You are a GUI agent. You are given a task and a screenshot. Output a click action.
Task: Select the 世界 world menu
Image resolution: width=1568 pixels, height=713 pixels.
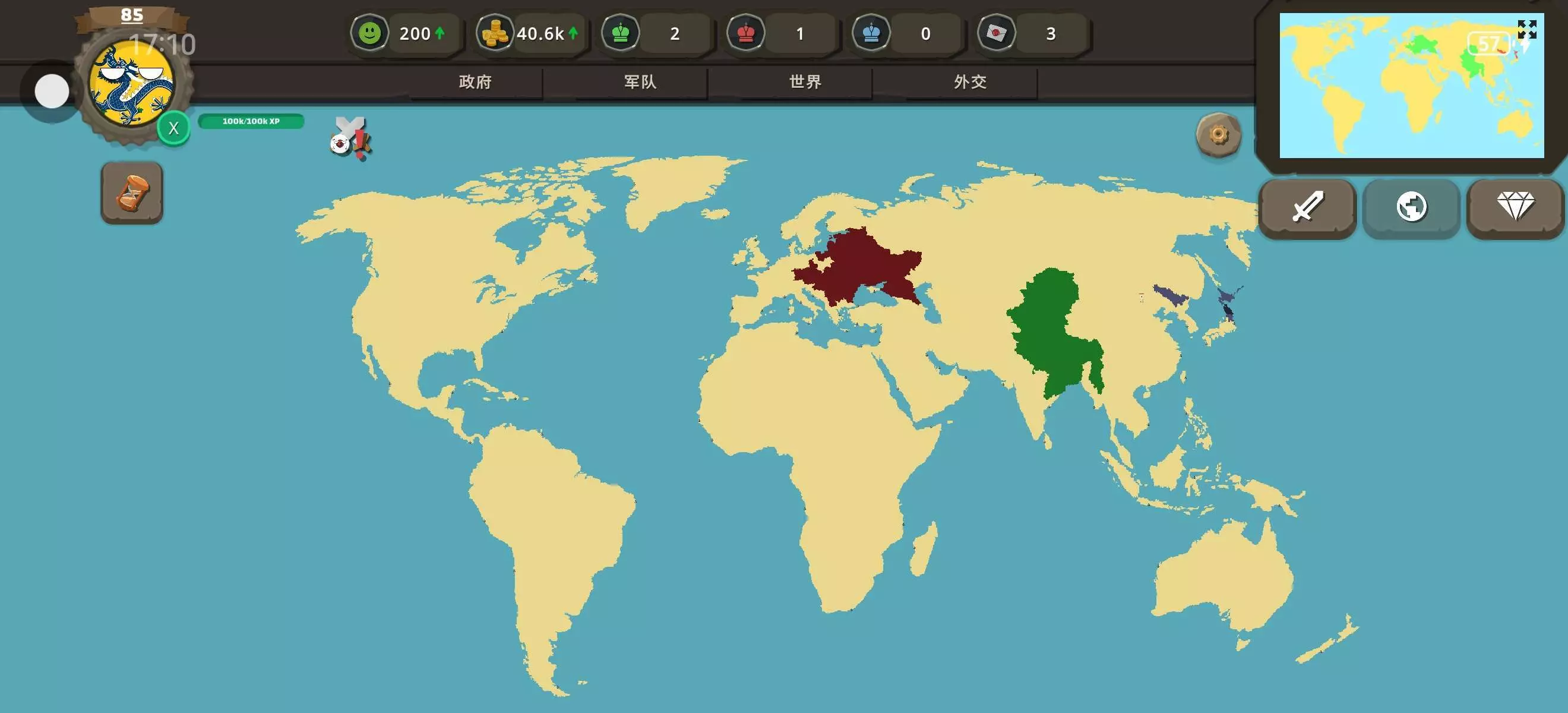coord(805,81)
